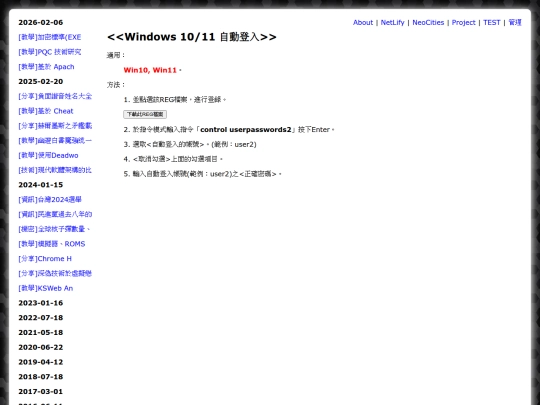This screenshot has height=405, width=540.
Task: Click the REG file download button
Action: point(145,114)
